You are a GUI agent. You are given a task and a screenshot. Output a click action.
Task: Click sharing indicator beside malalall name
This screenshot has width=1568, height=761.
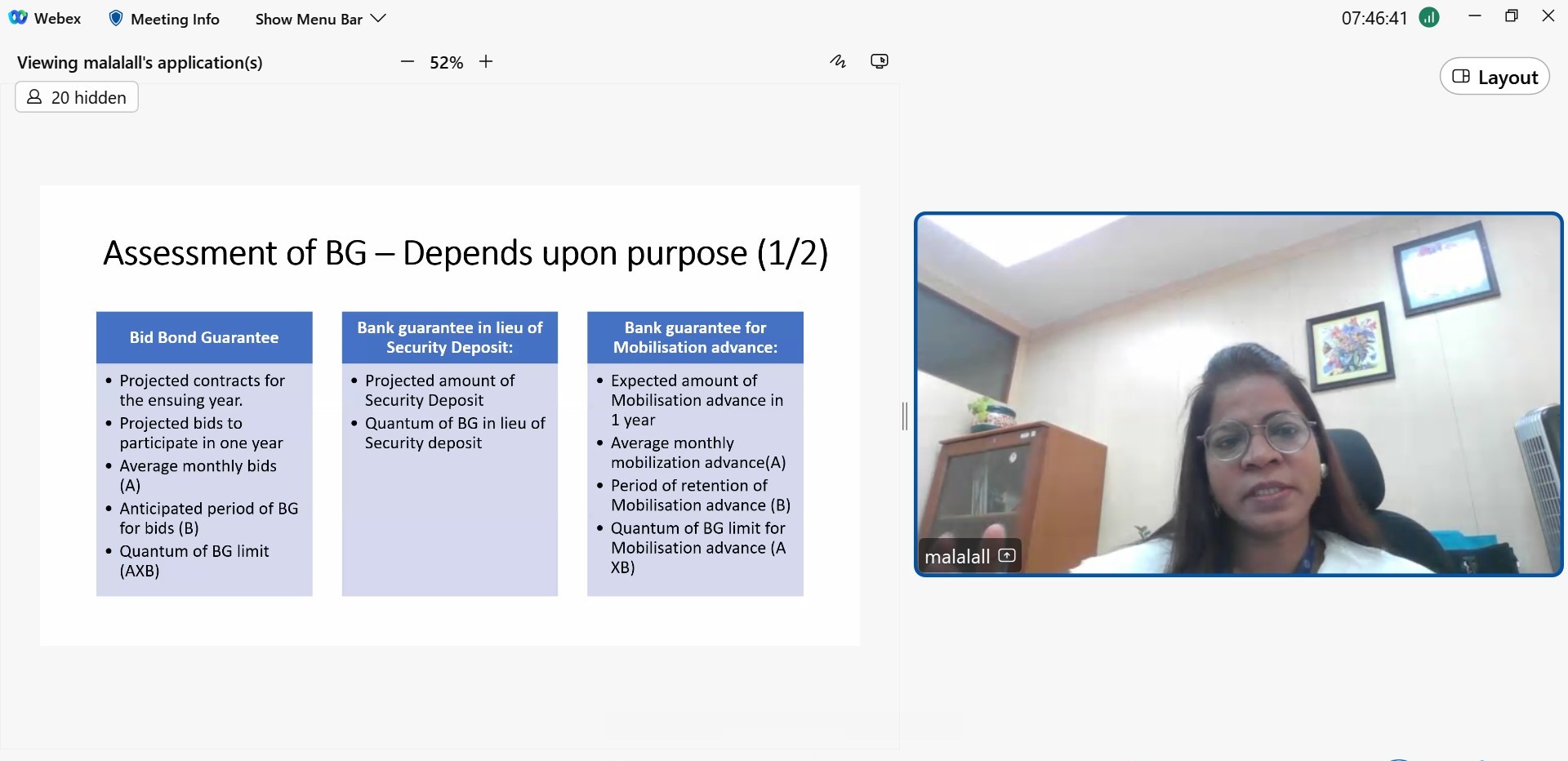tap(1008, 556)
